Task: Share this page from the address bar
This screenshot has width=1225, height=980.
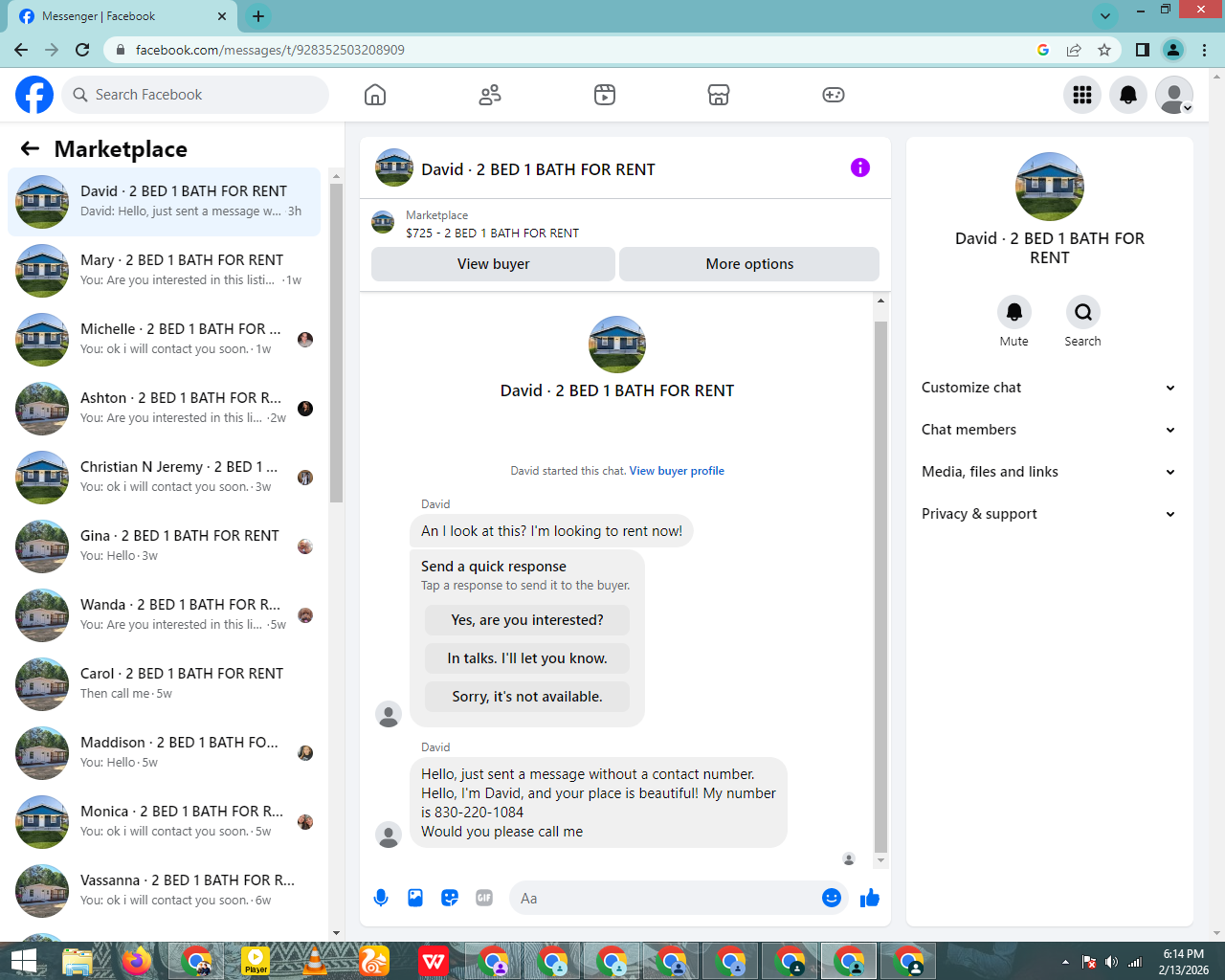Action: [x=1074, y=50]
